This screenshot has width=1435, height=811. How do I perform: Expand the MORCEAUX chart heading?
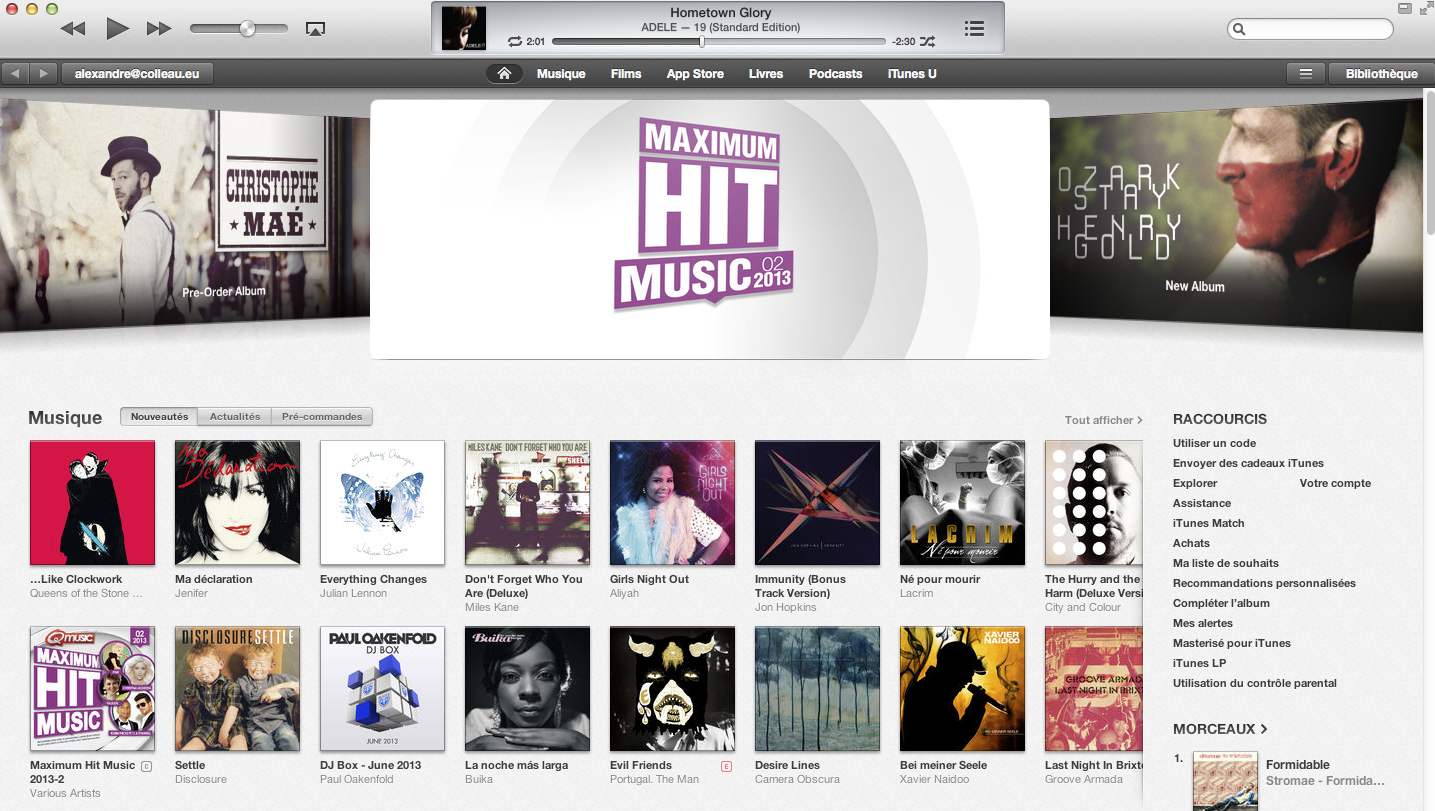[x=1220, y=729]
